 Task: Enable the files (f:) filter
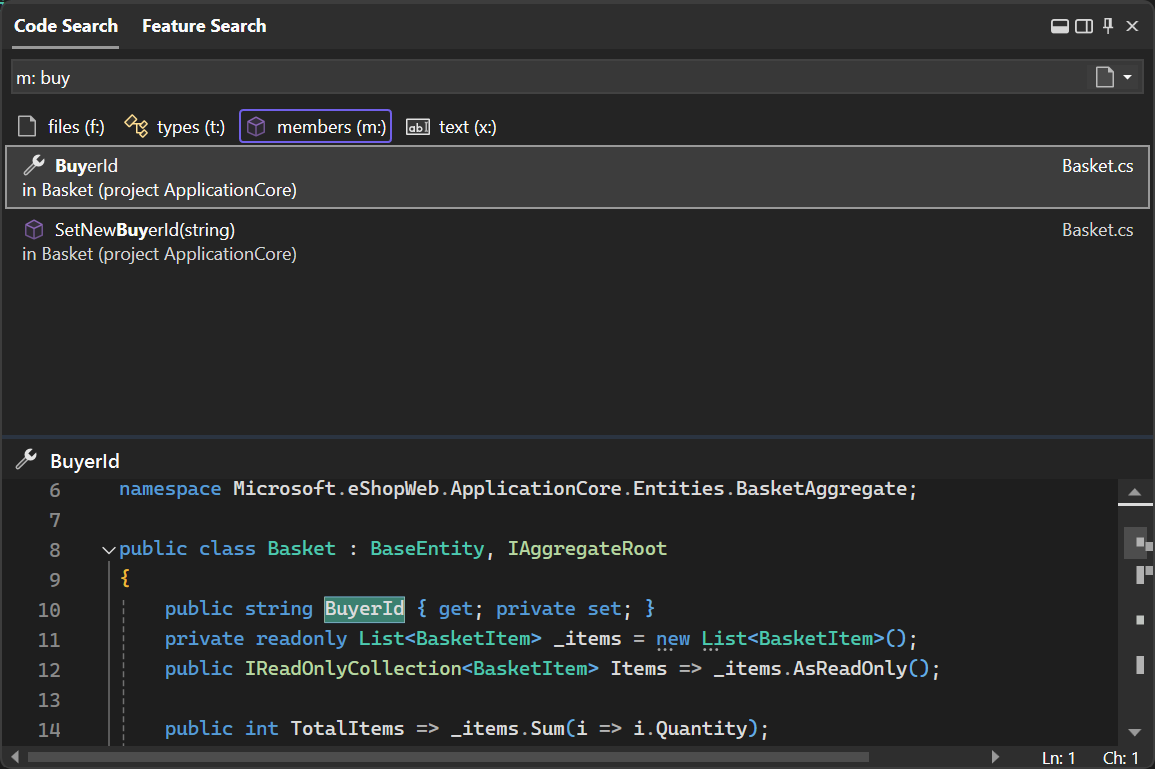[x=60, y=126]
